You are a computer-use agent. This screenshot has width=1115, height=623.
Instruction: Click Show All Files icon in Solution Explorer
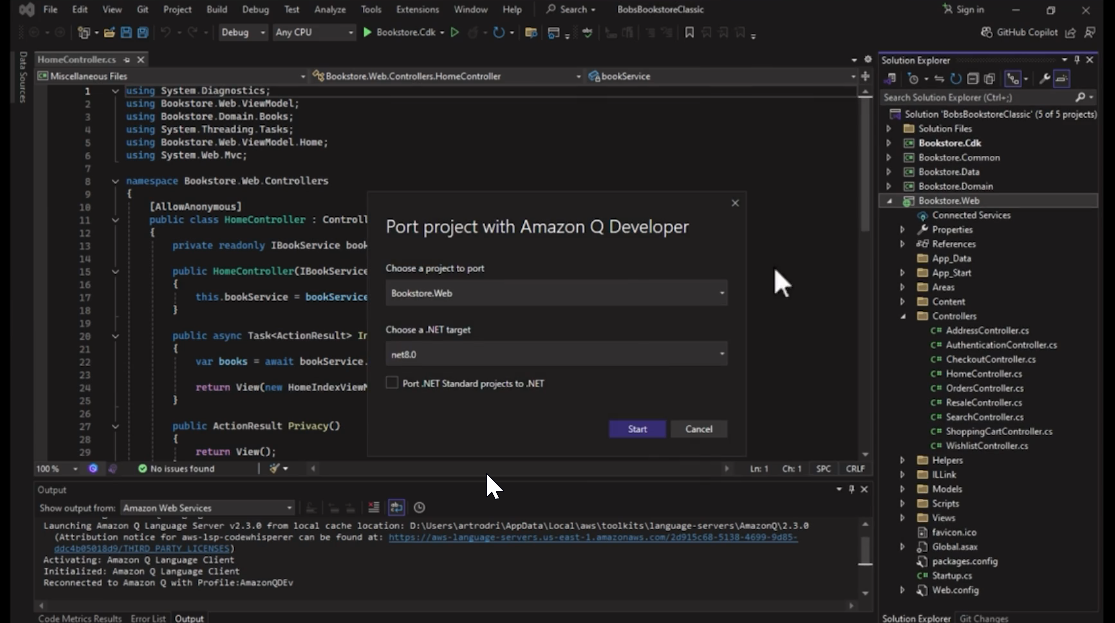pyautogui.click(x=989, y=79)
